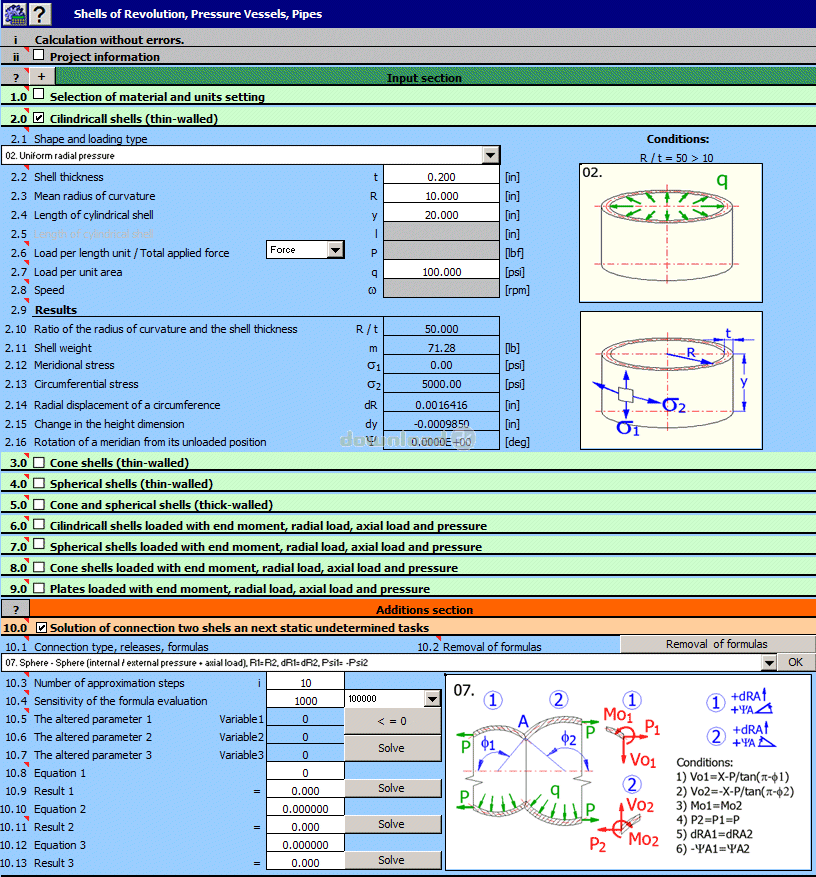Edit the Mean radius of curvature field
The image size is (816, 877).
click(441, 196)
